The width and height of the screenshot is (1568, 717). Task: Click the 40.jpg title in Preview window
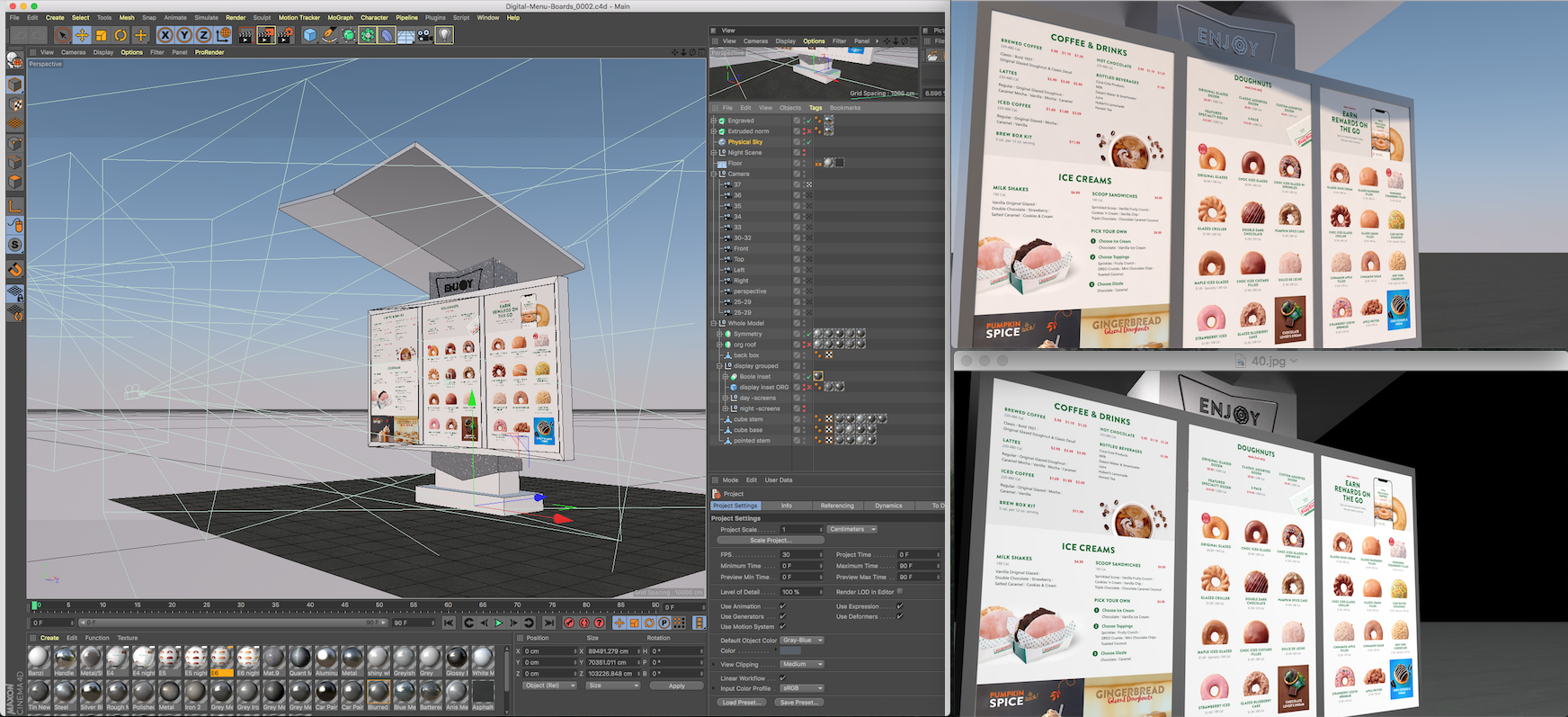[1269, 361]
